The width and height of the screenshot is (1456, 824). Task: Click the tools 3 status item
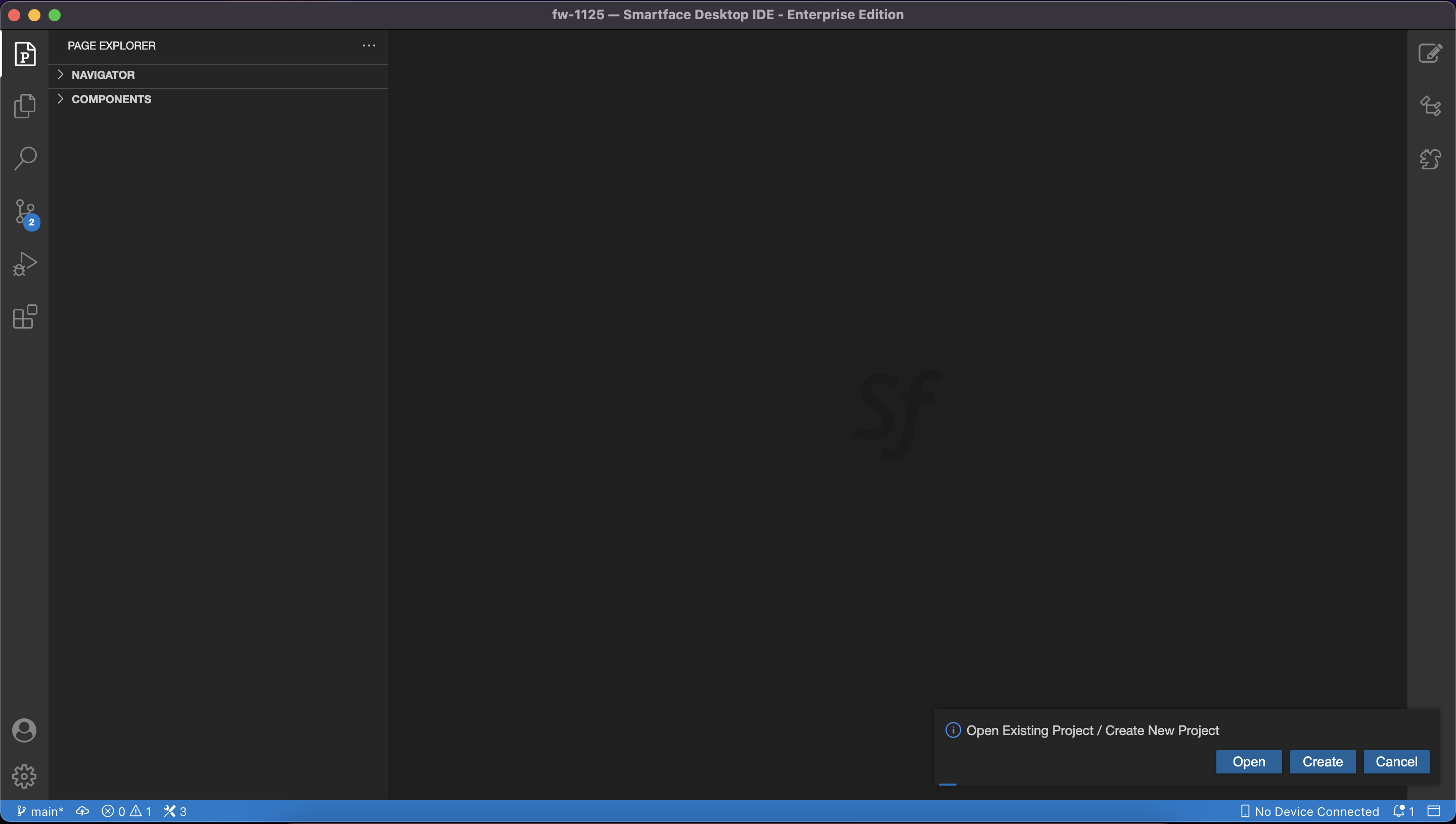175,811
